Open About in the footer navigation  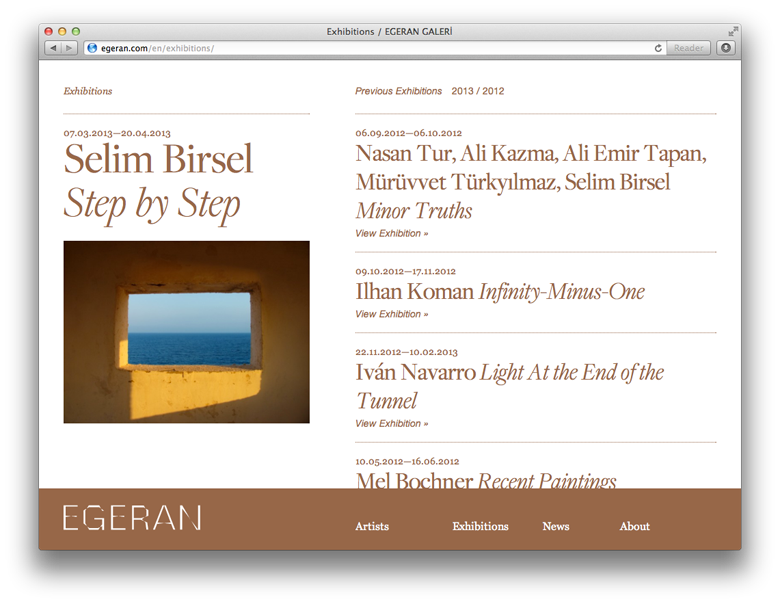634,526
